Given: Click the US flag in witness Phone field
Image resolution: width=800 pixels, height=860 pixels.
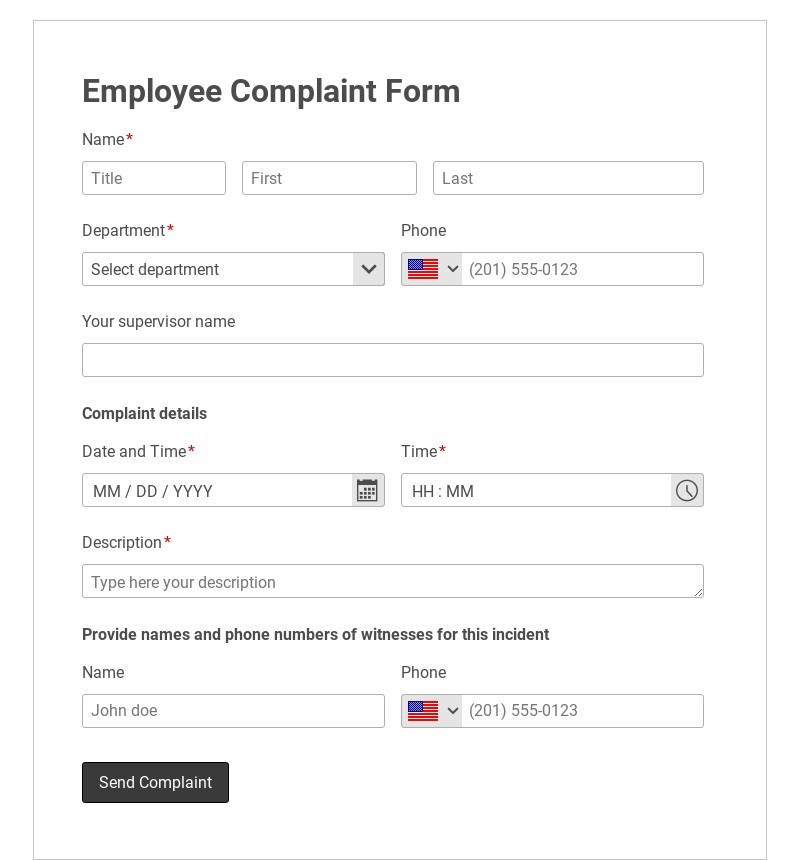Looking at the screenshot, I should coord(423,711).
